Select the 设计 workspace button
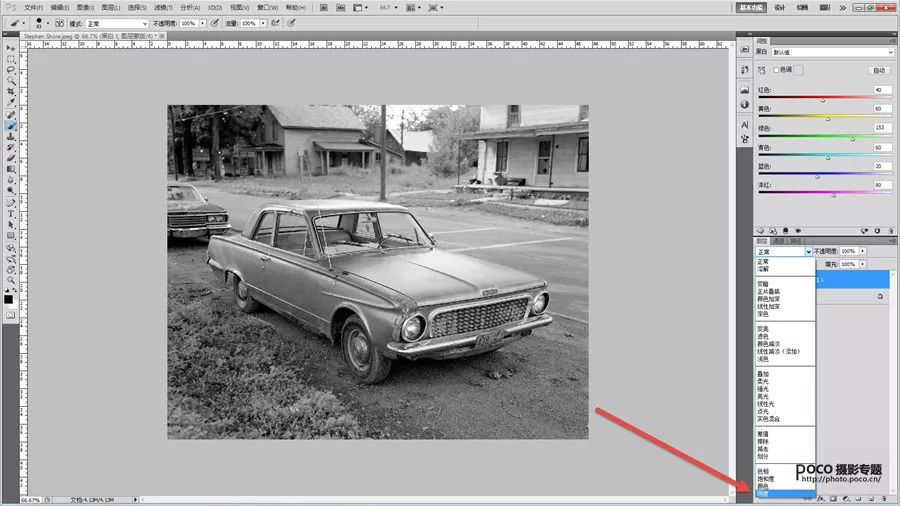The height and width of the screenshot is (506, 900). (x=779, y=7)
